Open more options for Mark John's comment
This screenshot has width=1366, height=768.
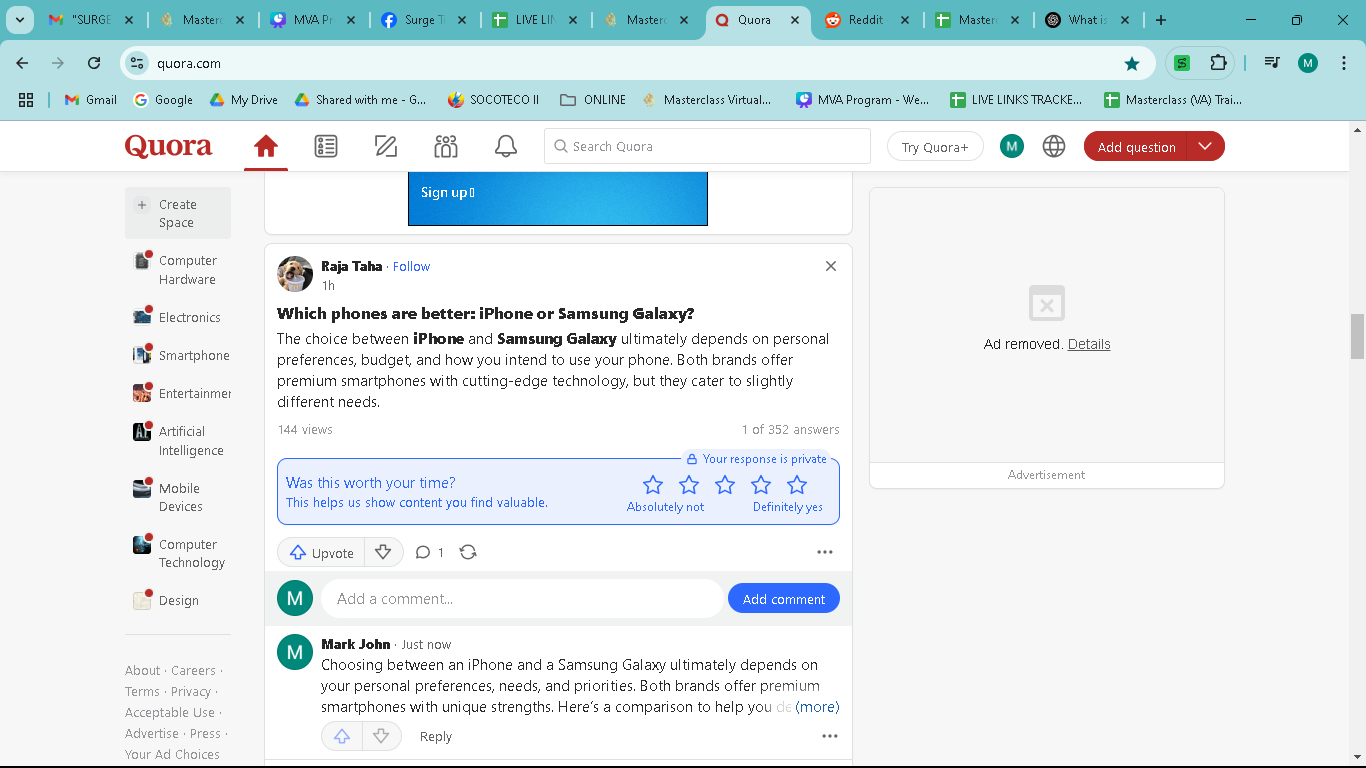point(830,736)
